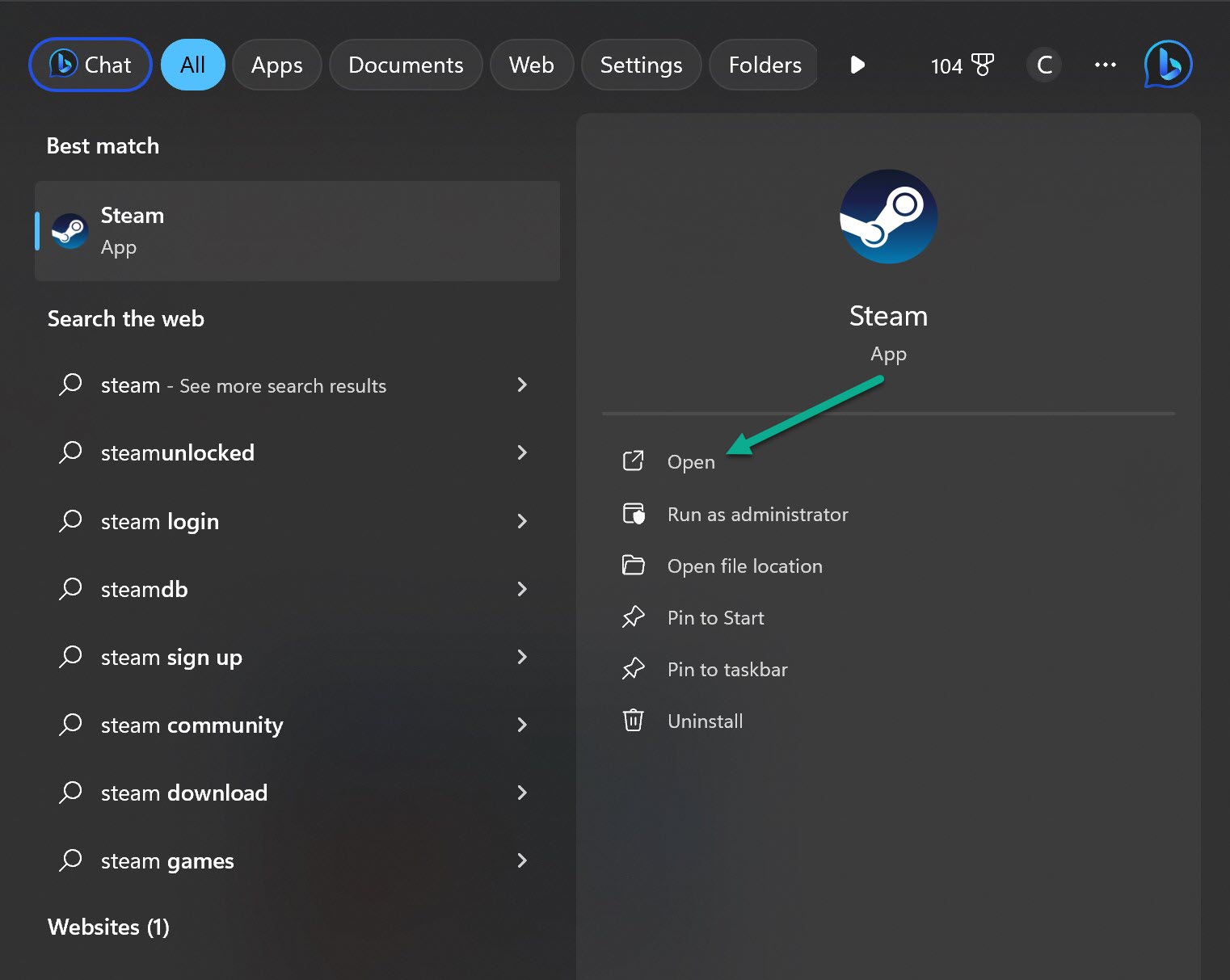This screenshot has width=1230, height=980.
Task: Open the account avatar labeled C
Action: (1044, 65)
